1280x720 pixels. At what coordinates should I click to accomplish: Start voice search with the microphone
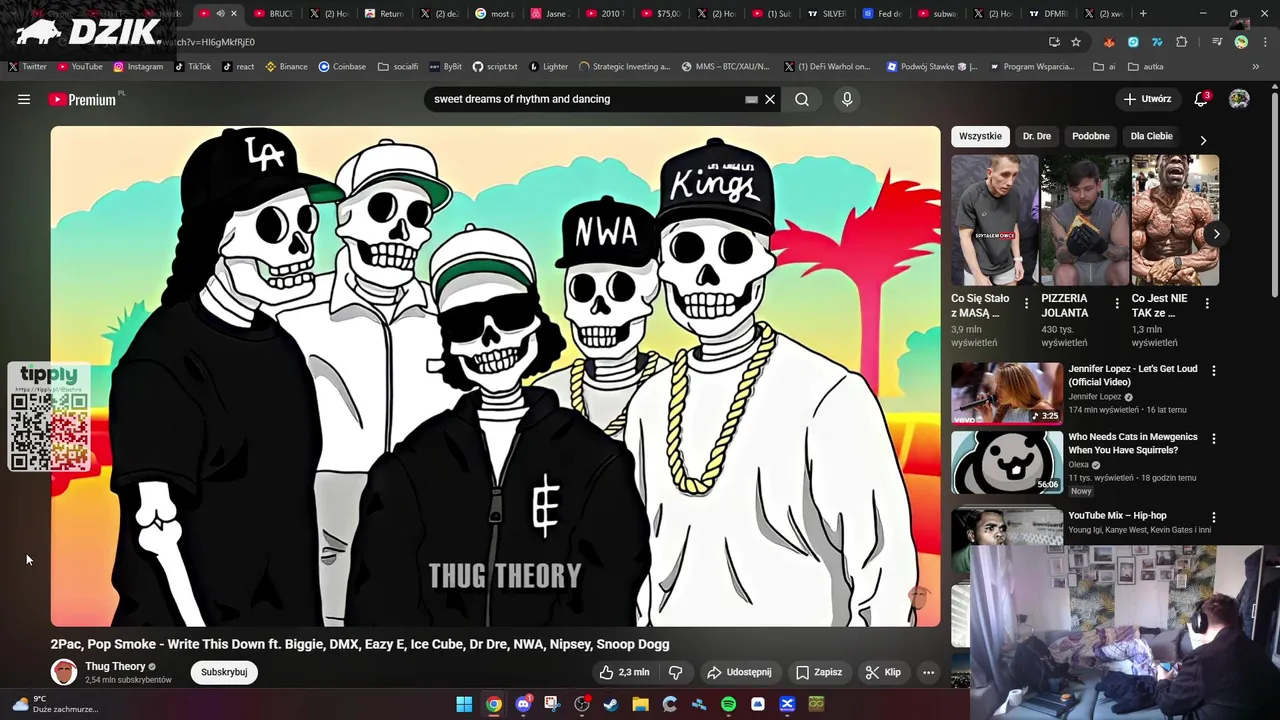pyautogui.click(x=847, y=99)
